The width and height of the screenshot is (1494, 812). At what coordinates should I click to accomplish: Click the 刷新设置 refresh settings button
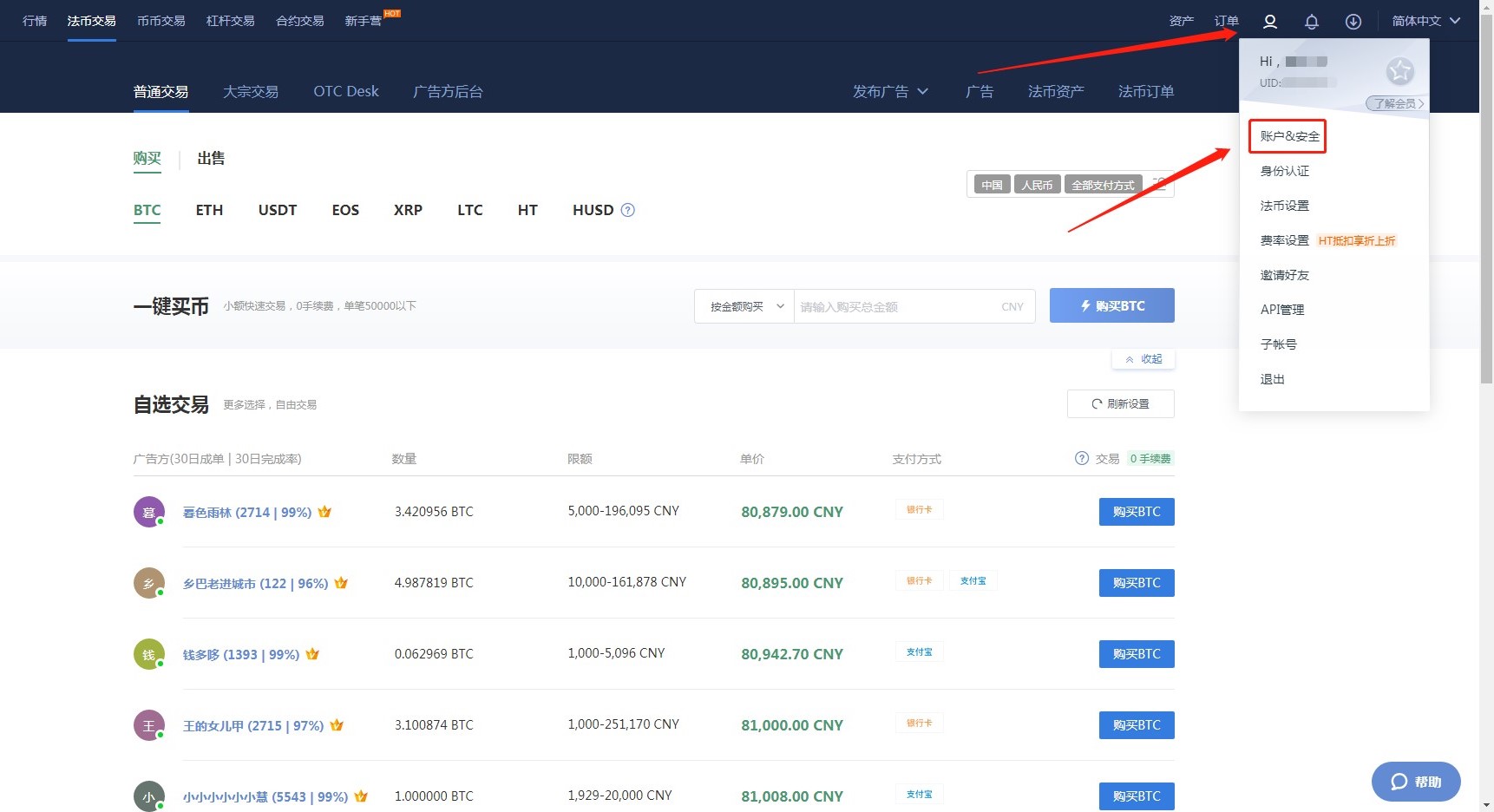pos(1120,404)
